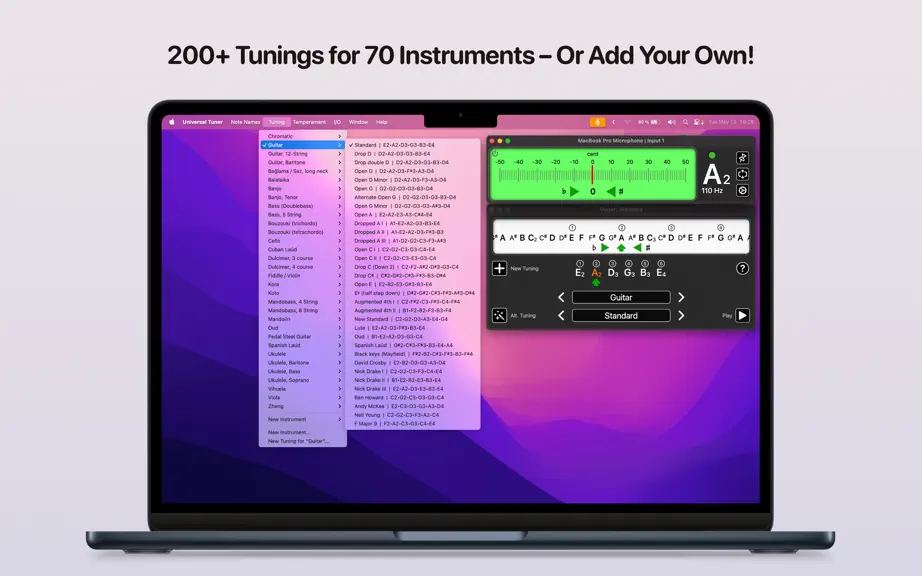922x576 pixels.
Task: Select the Drop D tuning
Action: pos(413,154)
